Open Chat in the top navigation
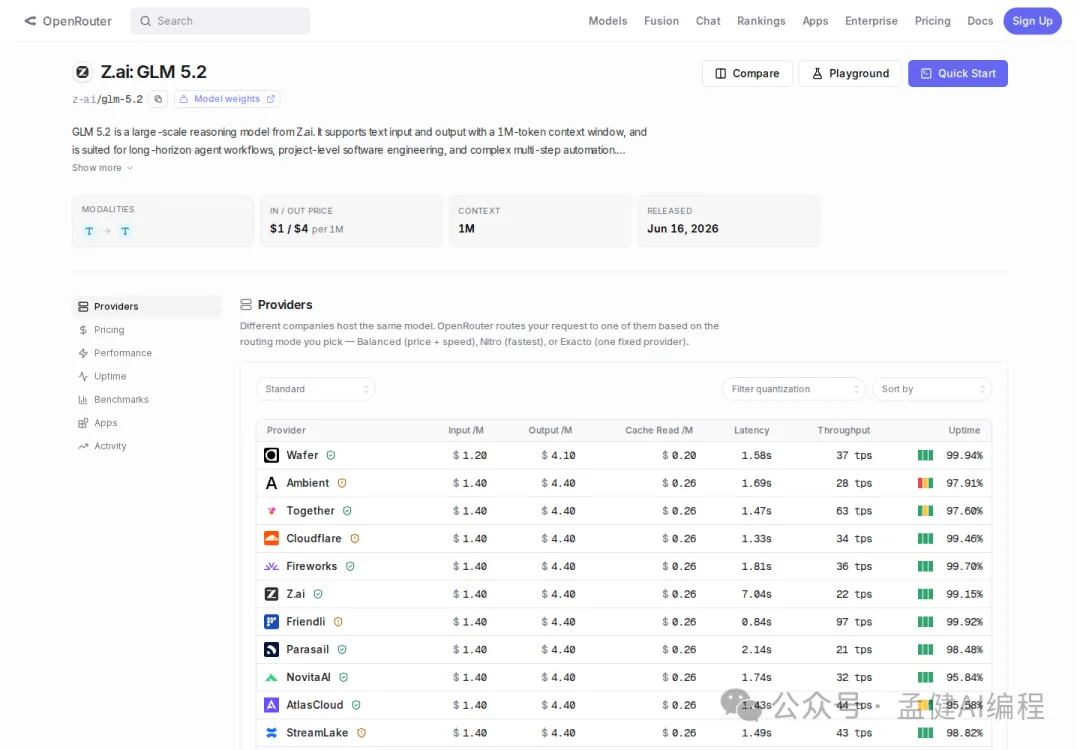 point(707,21)
